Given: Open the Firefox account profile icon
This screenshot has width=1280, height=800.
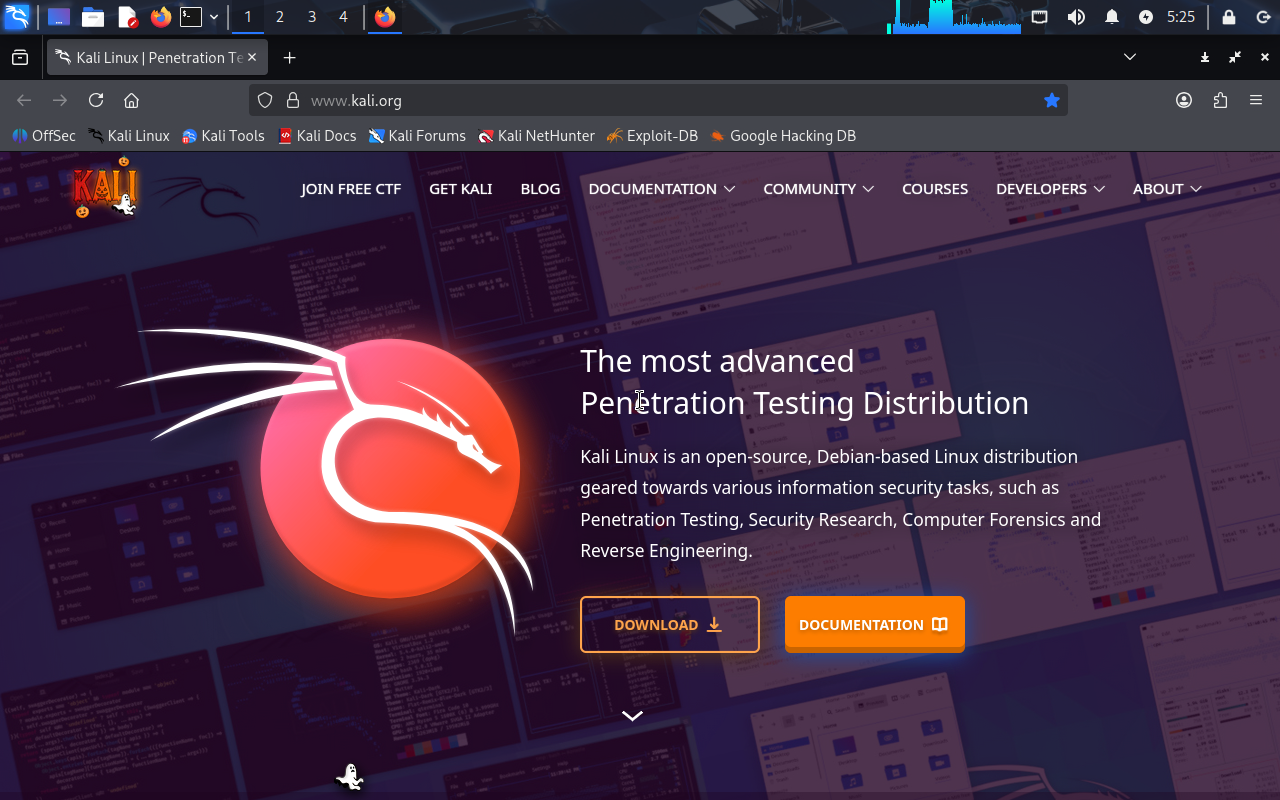Looking at the screenshot, I should [x=1184, y=100].
